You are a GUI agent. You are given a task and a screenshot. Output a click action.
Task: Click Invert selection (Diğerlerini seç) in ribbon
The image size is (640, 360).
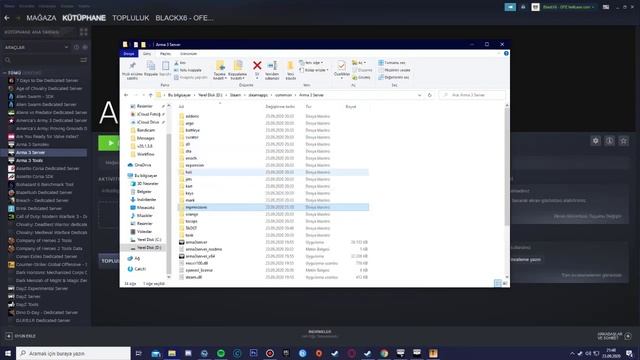point(393,77)
